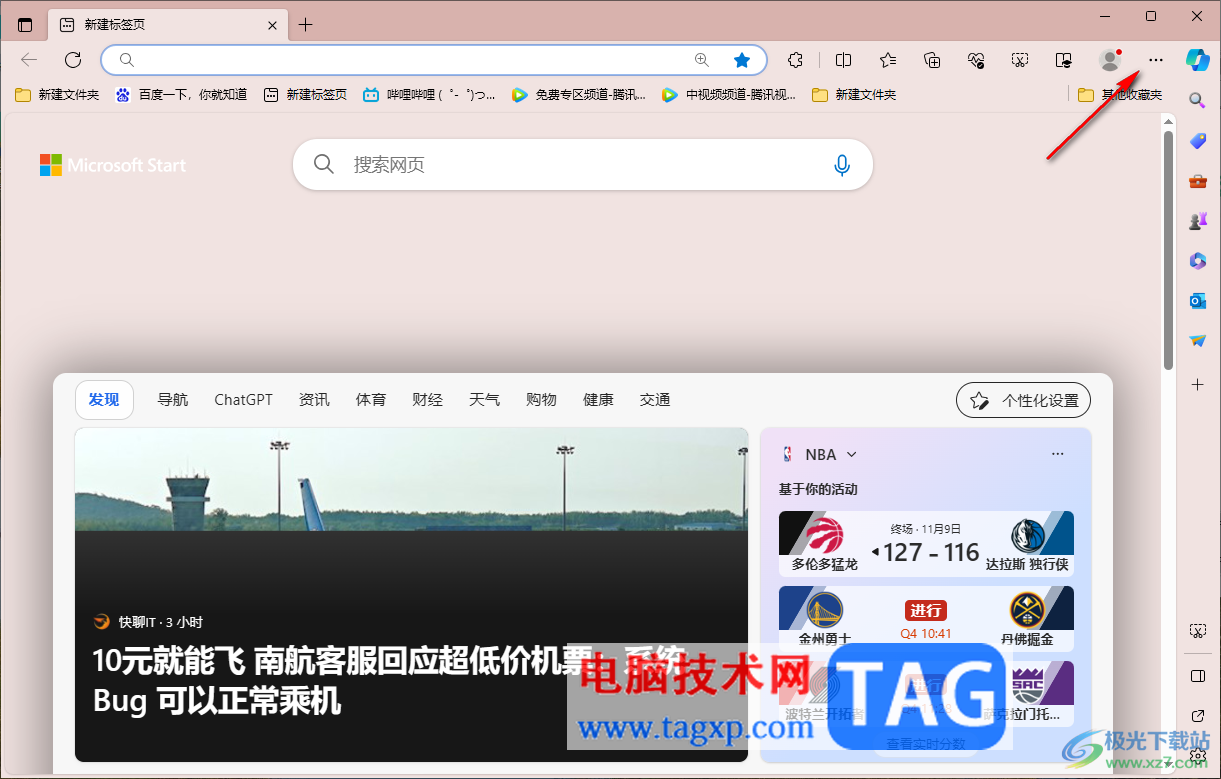Open the NBA card more-options menu
Image resolution: width=1221 pixels, height=779 pixels.
[x=1057, y=454]
